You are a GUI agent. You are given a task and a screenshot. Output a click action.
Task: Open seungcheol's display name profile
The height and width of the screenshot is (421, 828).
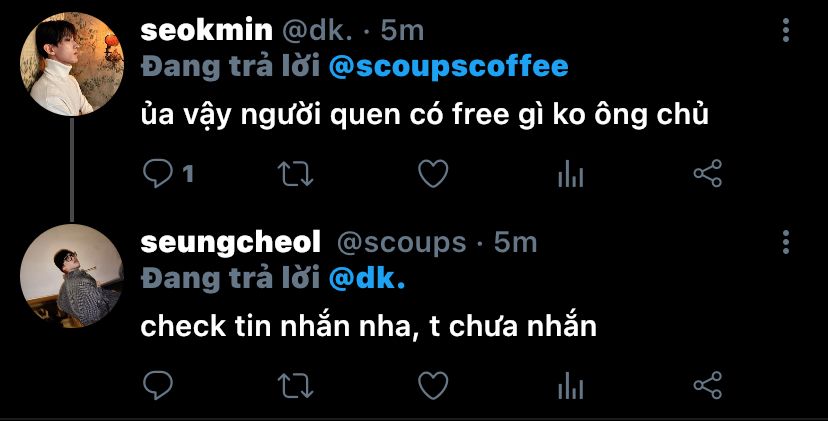[x=231, y=244]
